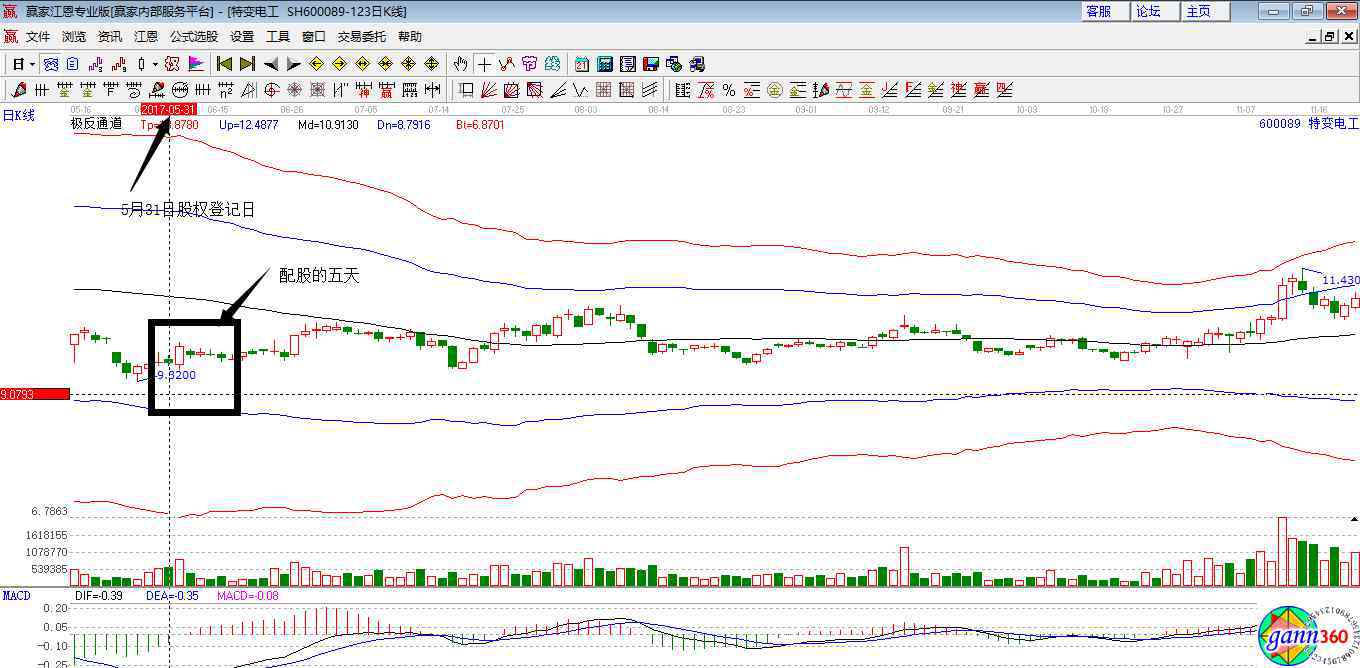The image size is (1360, 668).
Task: Step back with black left triangle
Action: [x=270, y=64]
